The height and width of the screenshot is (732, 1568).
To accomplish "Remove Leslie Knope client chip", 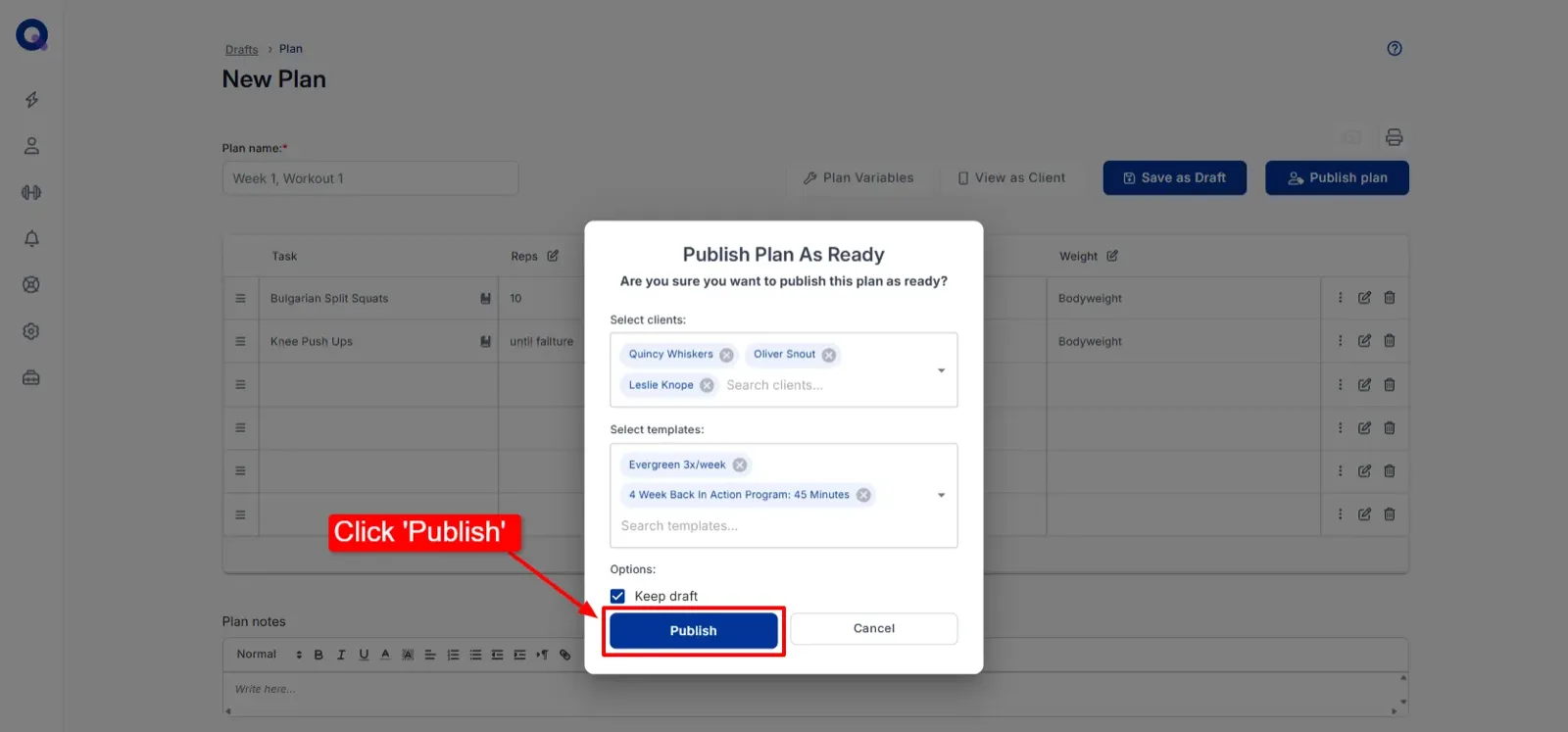I will coord(707,385).
